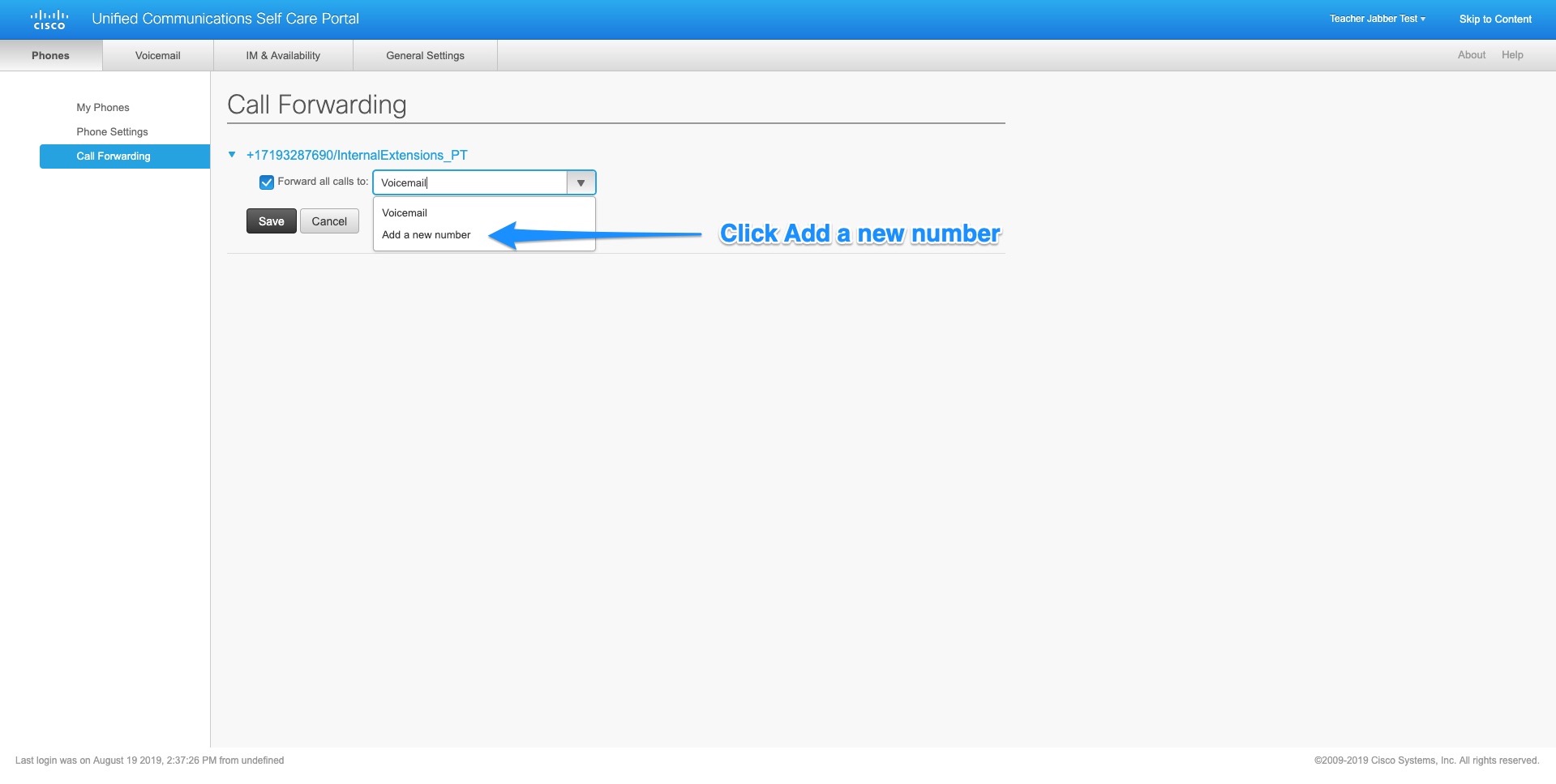Click the Cisco copyright footer text

coord(1426,760)
